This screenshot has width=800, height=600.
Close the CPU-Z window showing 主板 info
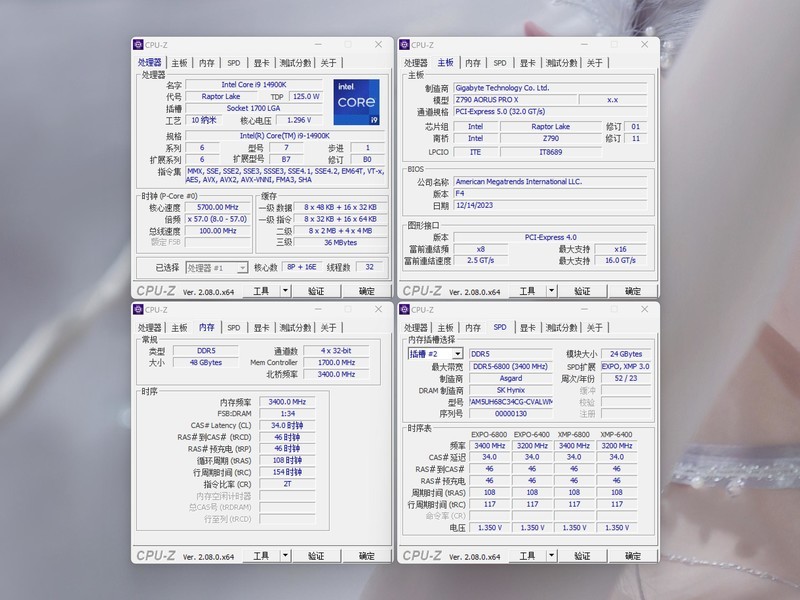[644, 44]
